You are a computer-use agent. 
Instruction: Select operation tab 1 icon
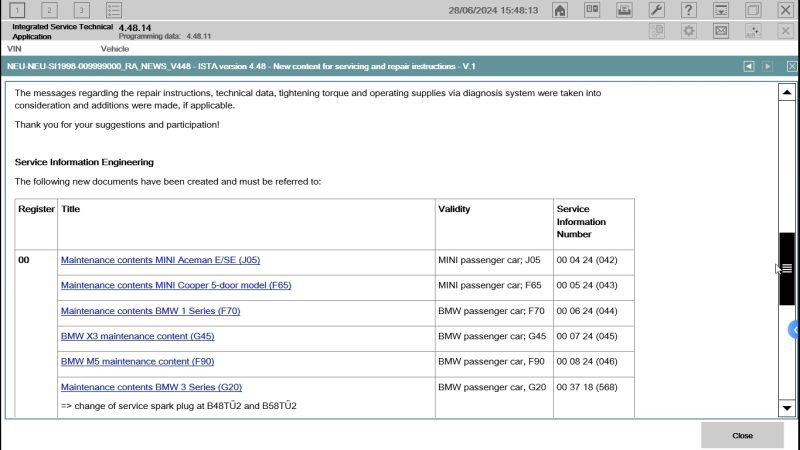pos(17,10)
